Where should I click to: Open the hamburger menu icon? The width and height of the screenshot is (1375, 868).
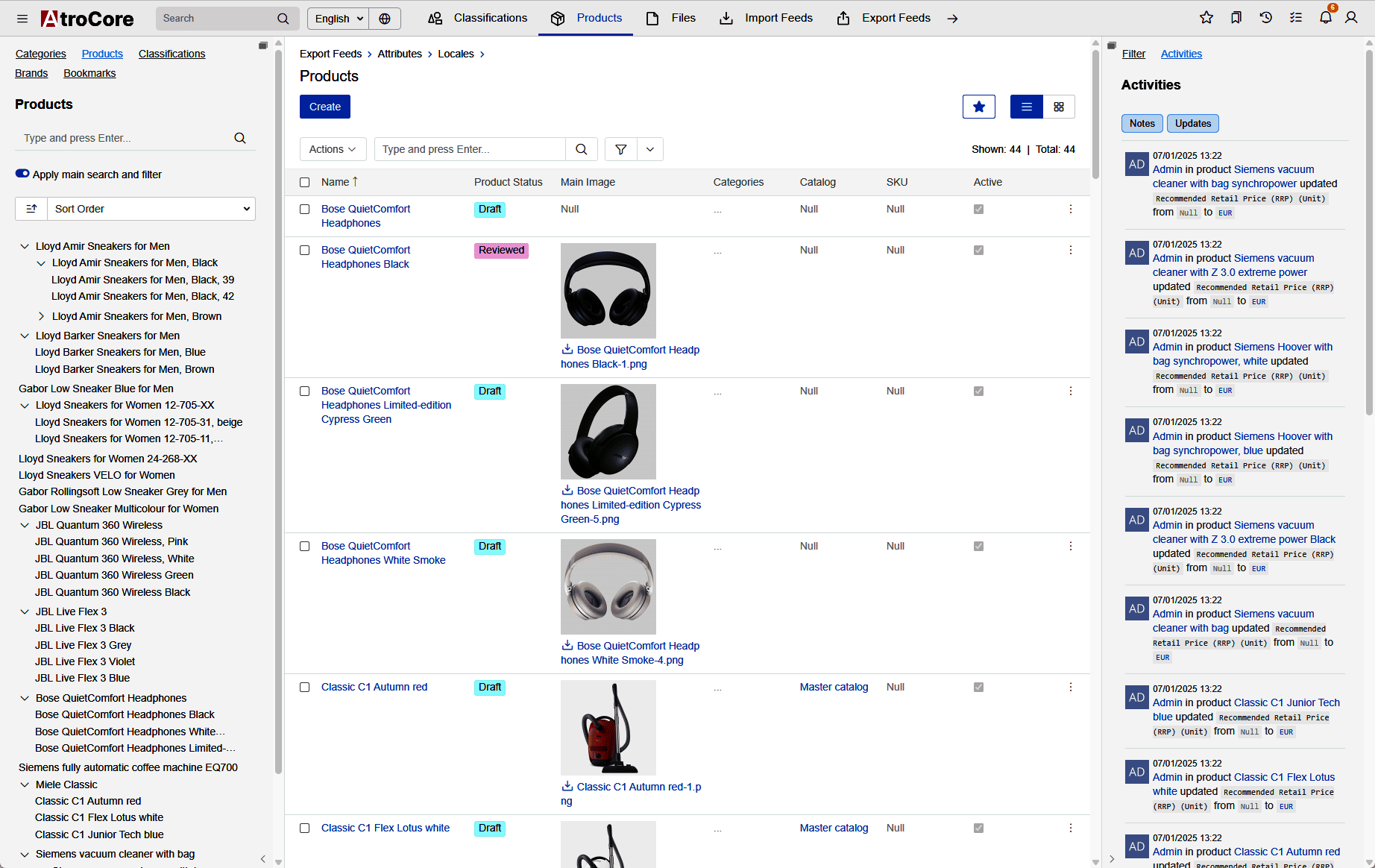coord(22,19)
